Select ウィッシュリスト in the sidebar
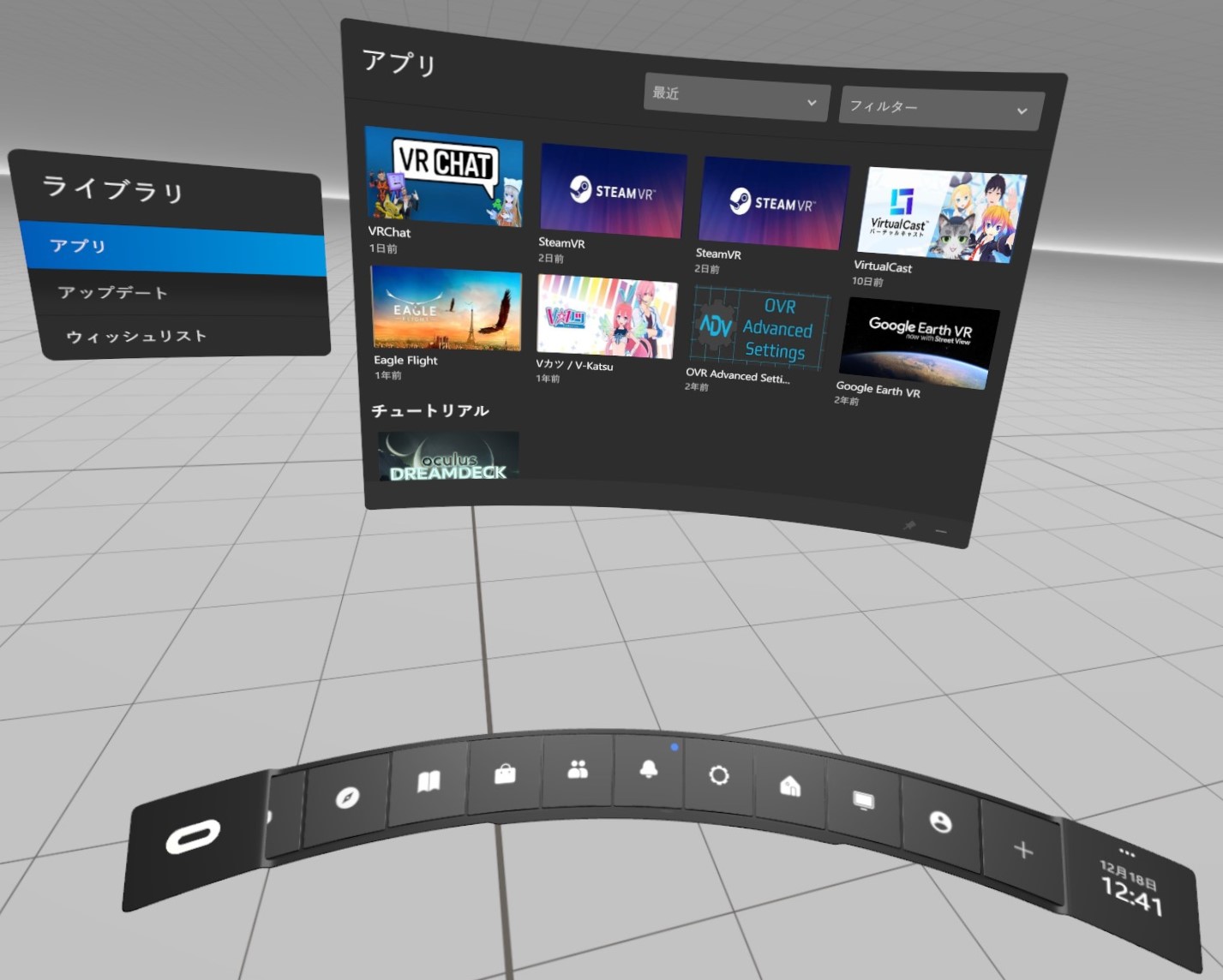Image resolution: width=1223 pixels, height=980 pixels. (137, 336)
